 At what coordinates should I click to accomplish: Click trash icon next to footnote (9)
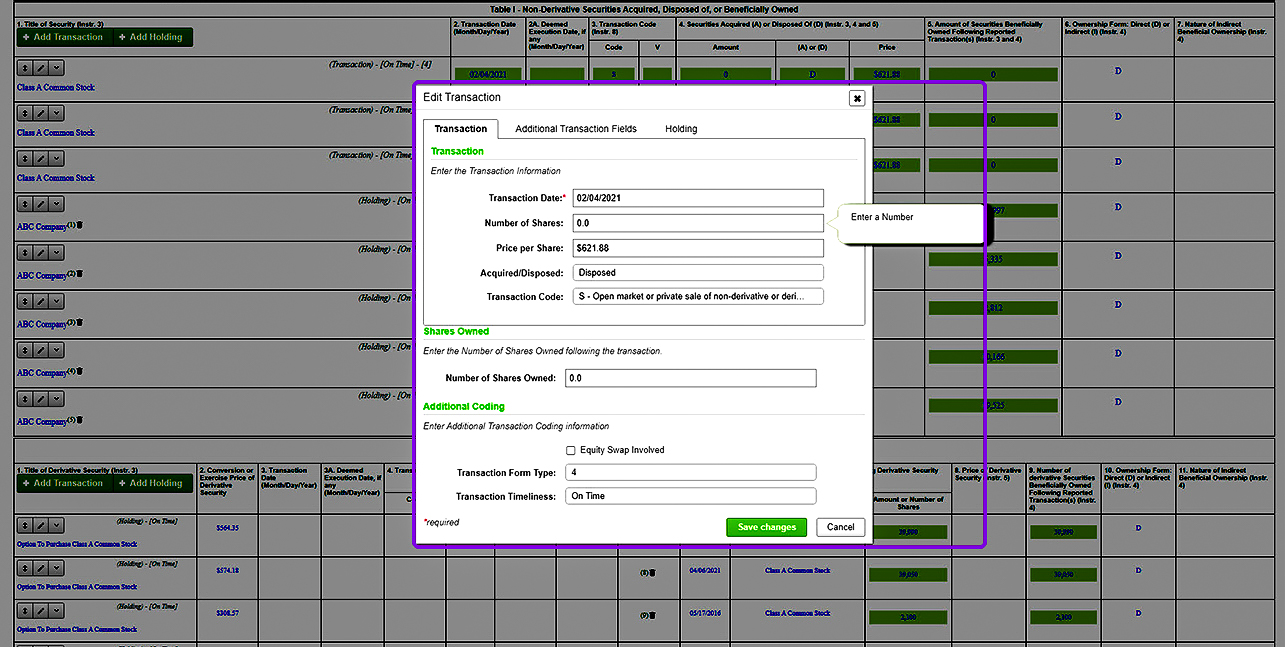point(653,615)
